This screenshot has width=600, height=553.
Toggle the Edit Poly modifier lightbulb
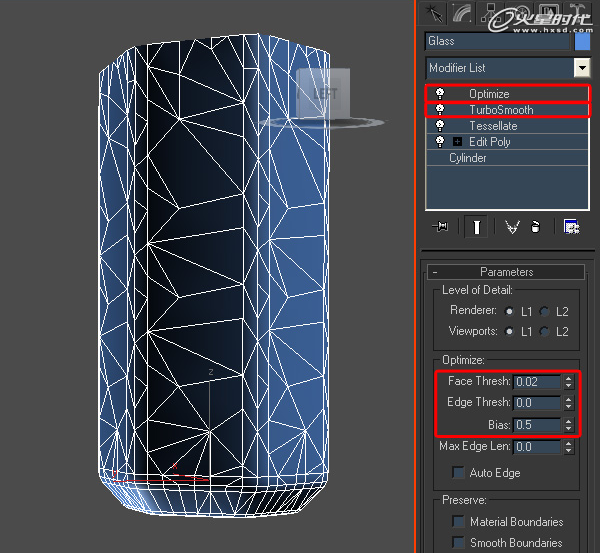point(440,142)
